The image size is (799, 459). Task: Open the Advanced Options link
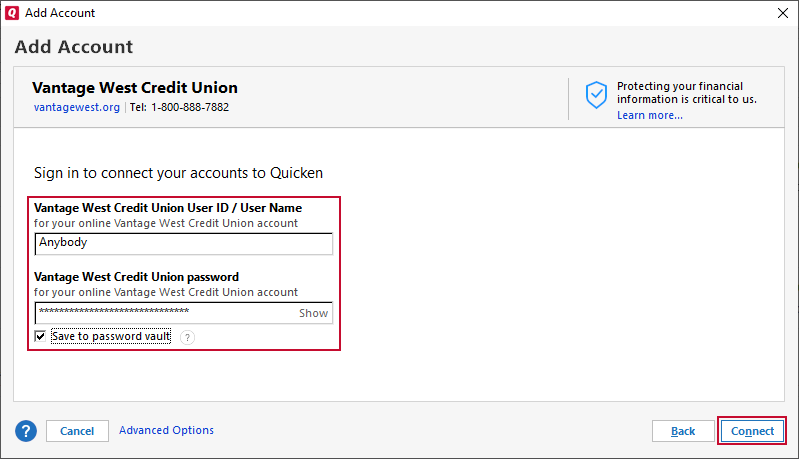[166, 430]
